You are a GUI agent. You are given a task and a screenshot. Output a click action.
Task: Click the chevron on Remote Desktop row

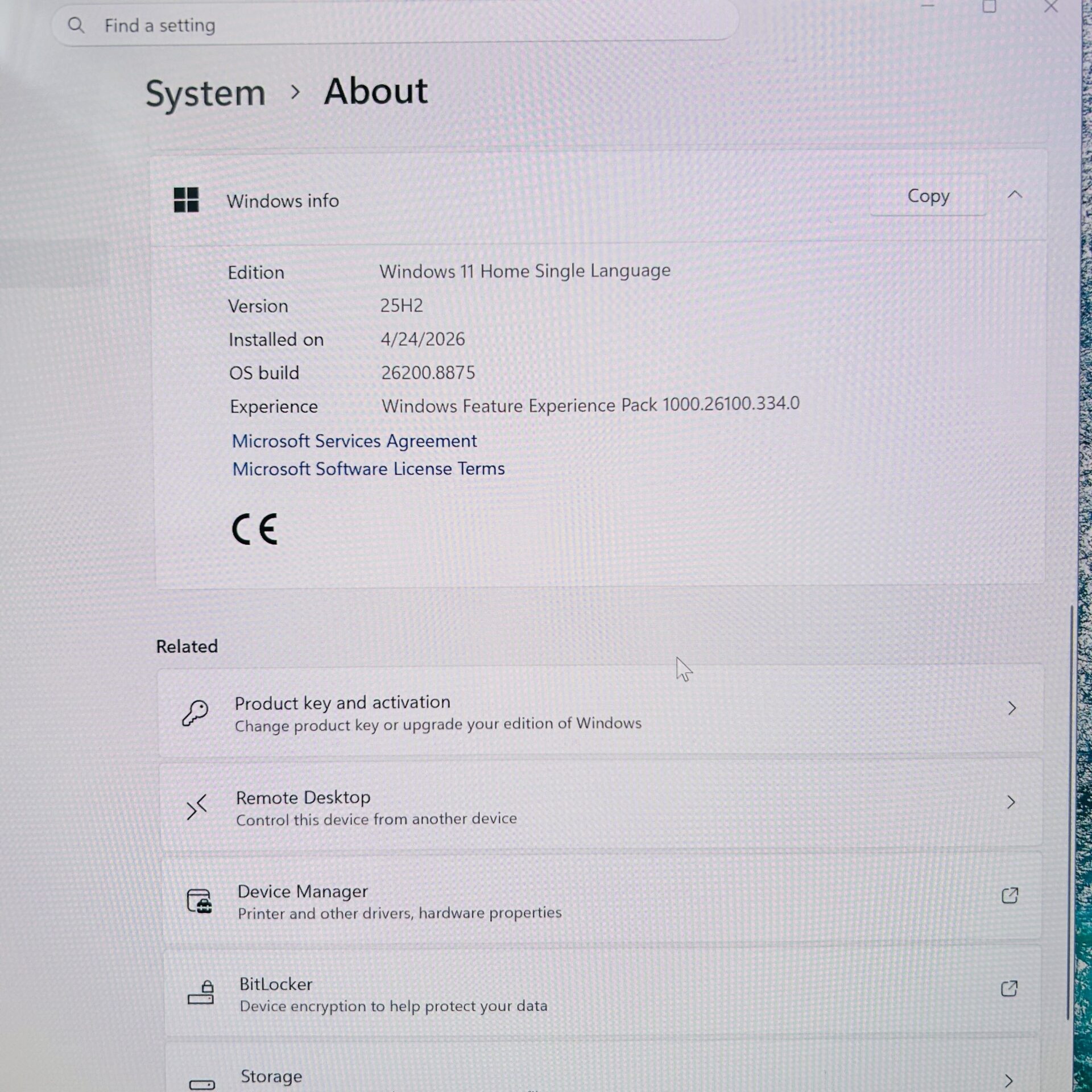coord(1011,802)
